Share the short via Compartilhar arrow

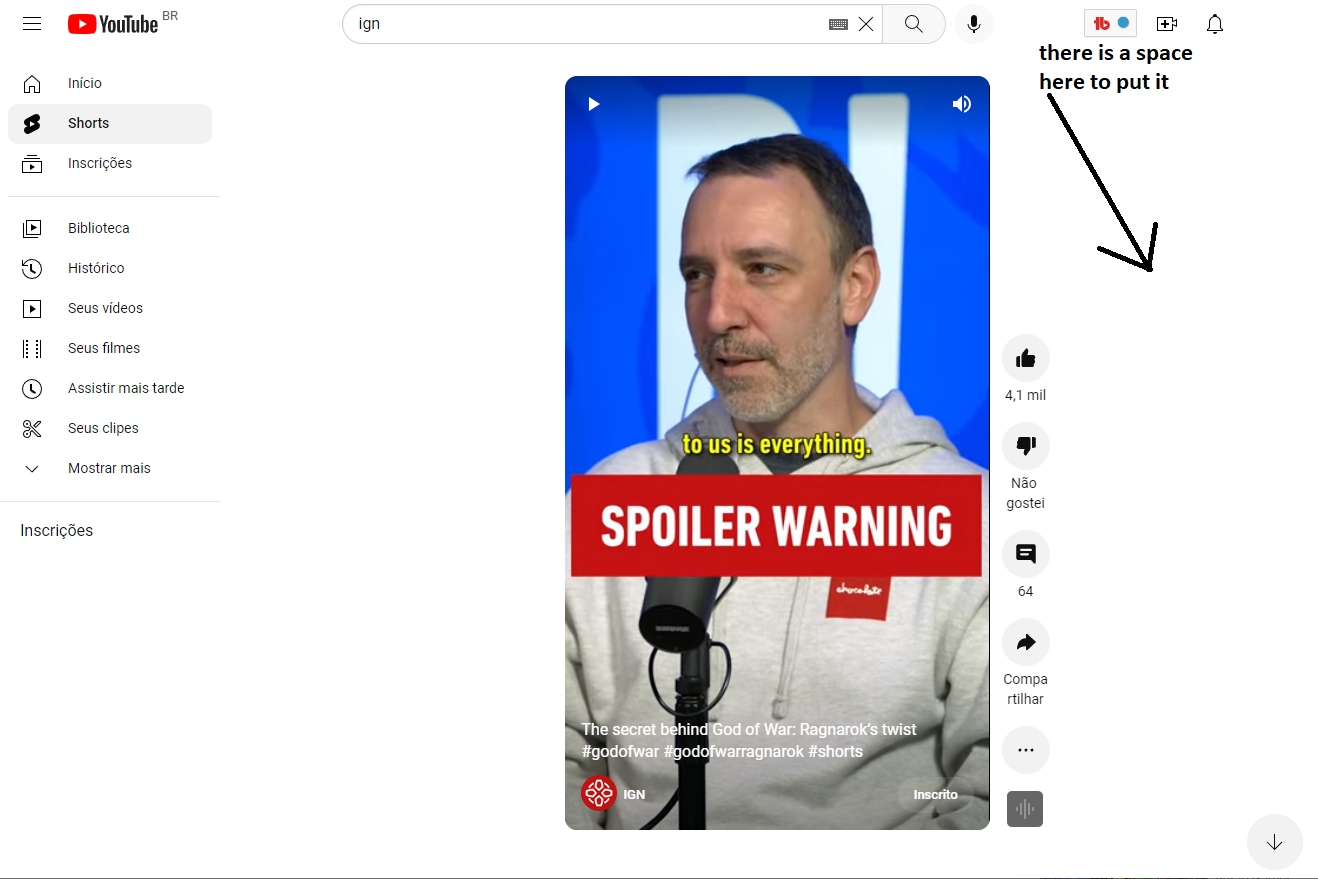(1025, 642)
